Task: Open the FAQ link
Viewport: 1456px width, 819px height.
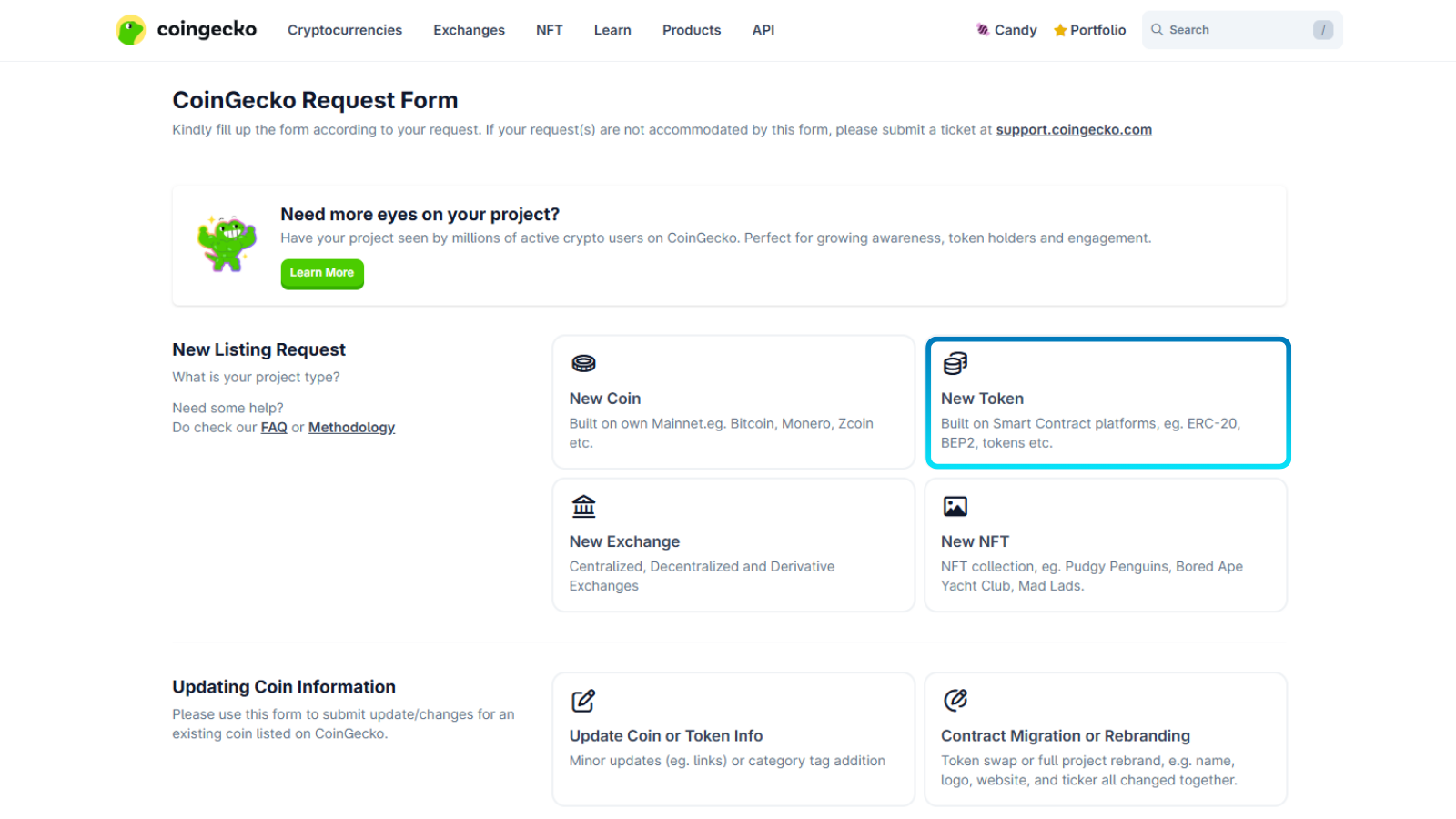Action: [x=274, y=428]
